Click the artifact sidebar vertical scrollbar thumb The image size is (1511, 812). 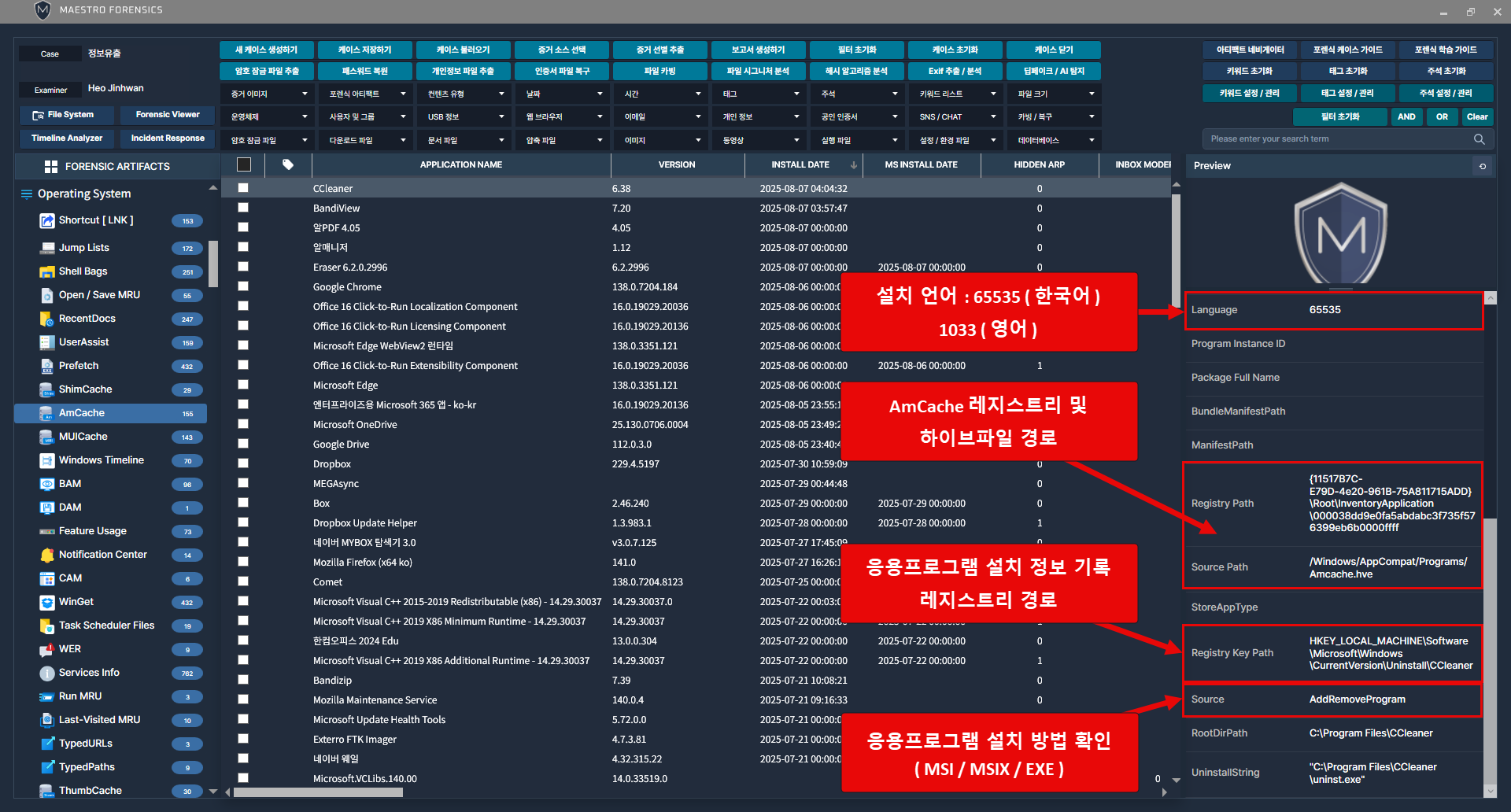click(x=213, y=264)
